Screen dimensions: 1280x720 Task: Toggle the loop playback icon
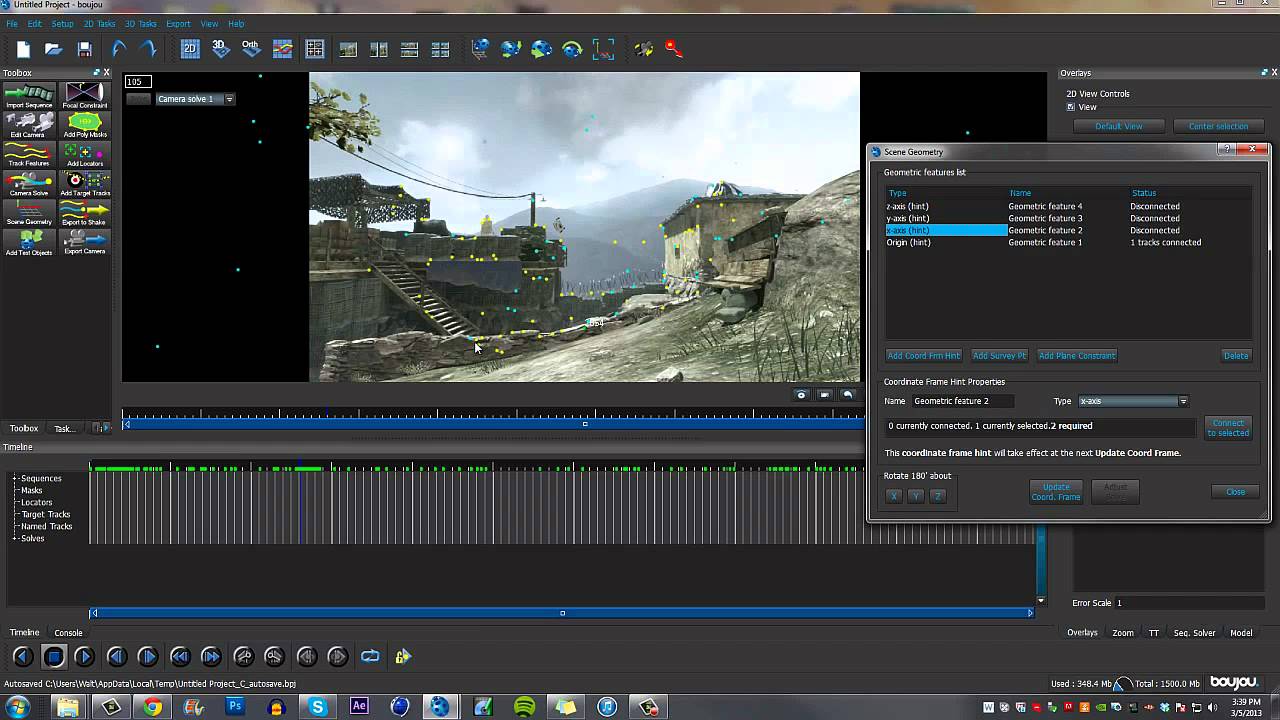pyautogui.click(x=370, y=656)
